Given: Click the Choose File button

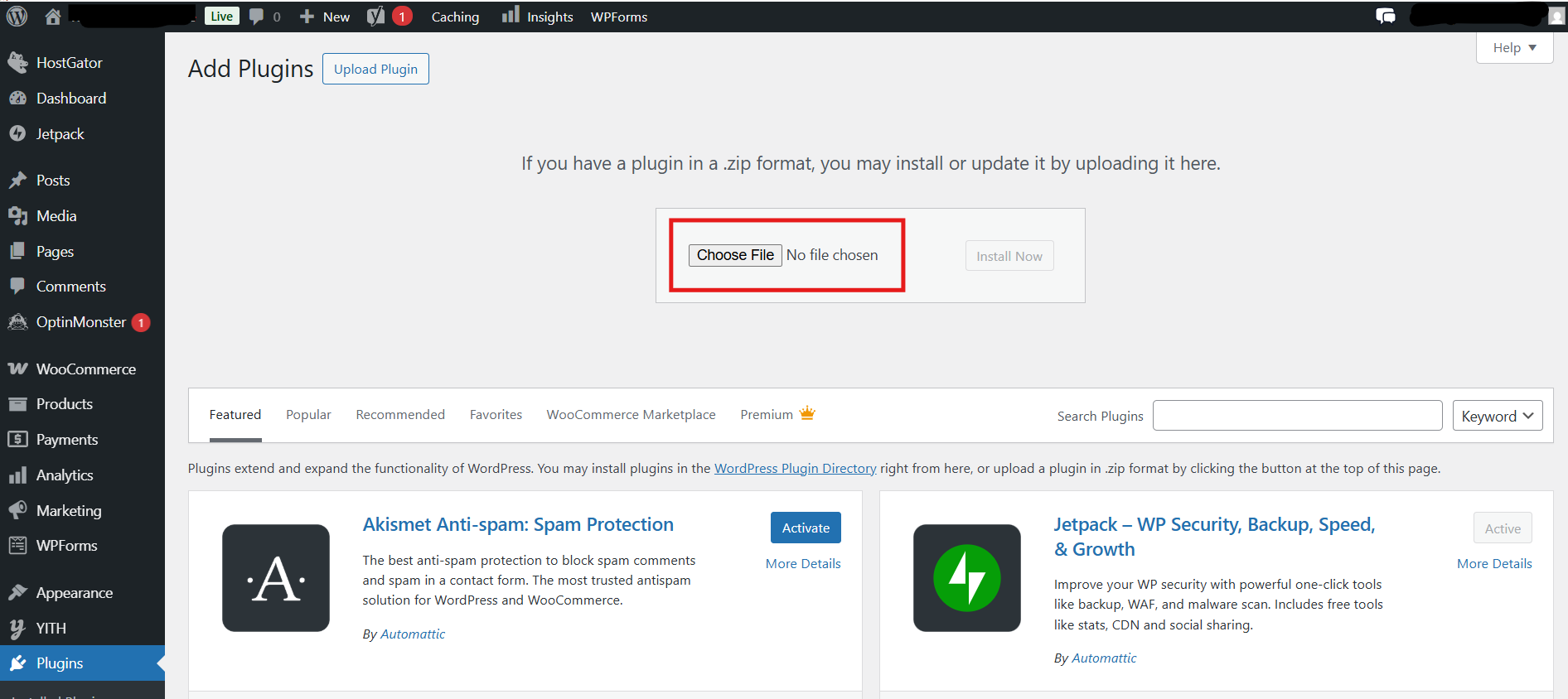Looking at the screenshot, I should click(734, 255).
